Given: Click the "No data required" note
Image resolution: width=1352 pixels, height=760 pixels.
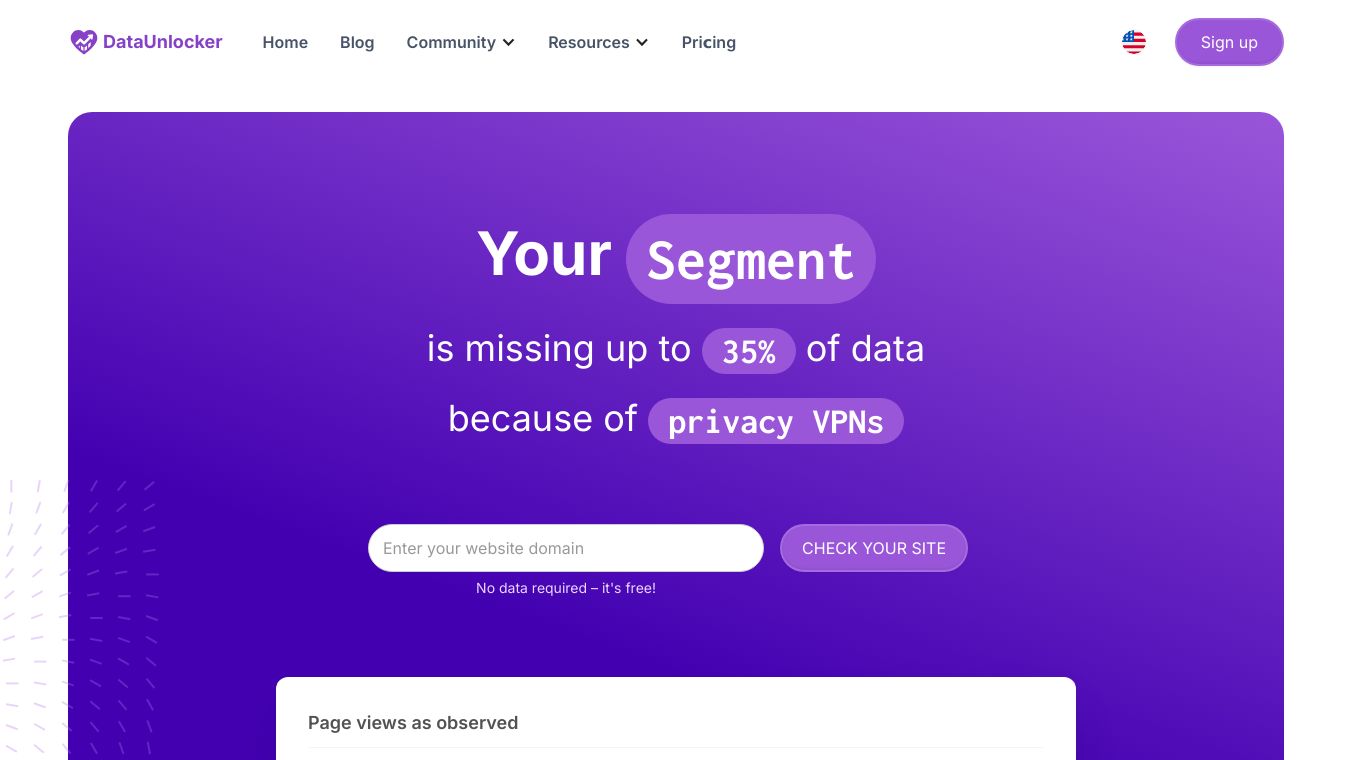Looking at the screenshot, I should click(566, 588).
